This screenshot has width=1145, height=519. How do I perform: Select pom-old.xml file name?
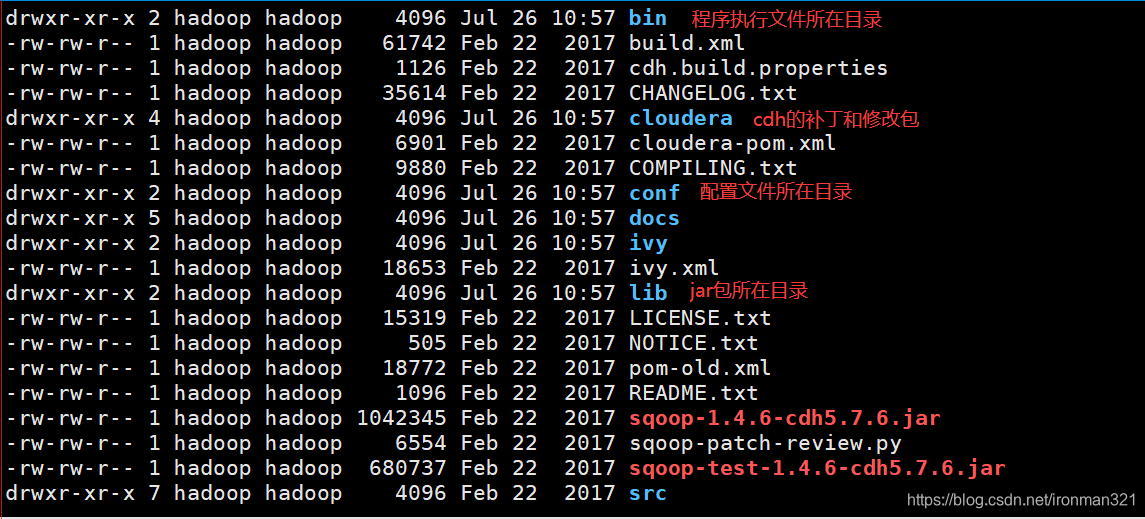click(x=700, y=368)
